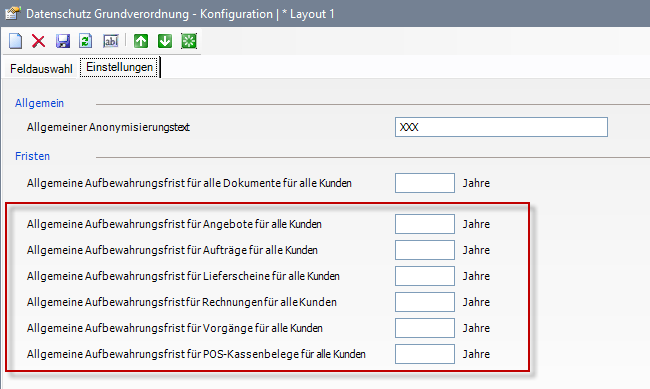Image resolution: width=650 pixels, height=389 pixels.
Task: Click the Jahre field for Angebote
Action: tap(424, 224)
